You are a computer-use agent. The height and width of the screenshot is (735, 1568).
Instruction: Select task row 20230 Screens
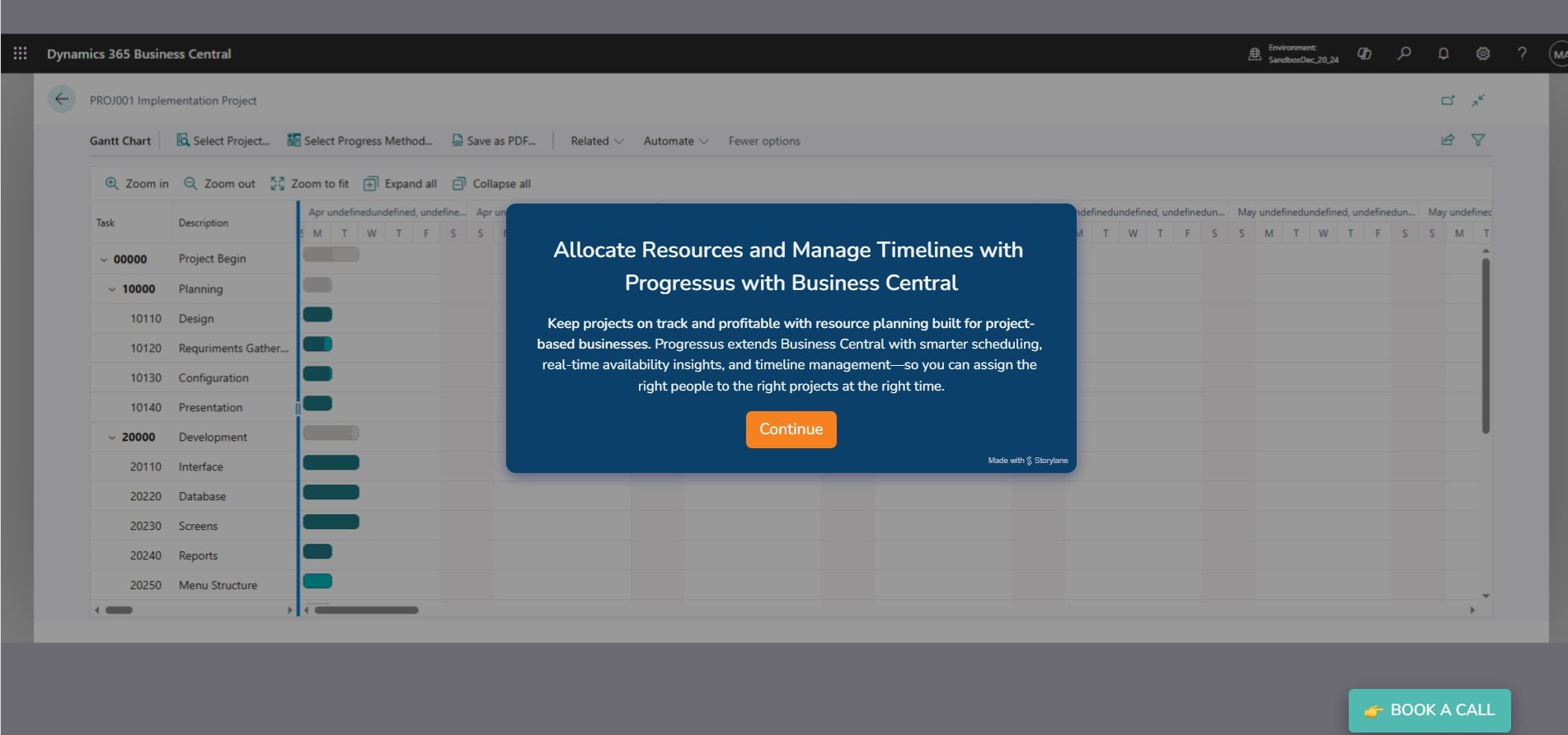(193, 527)
